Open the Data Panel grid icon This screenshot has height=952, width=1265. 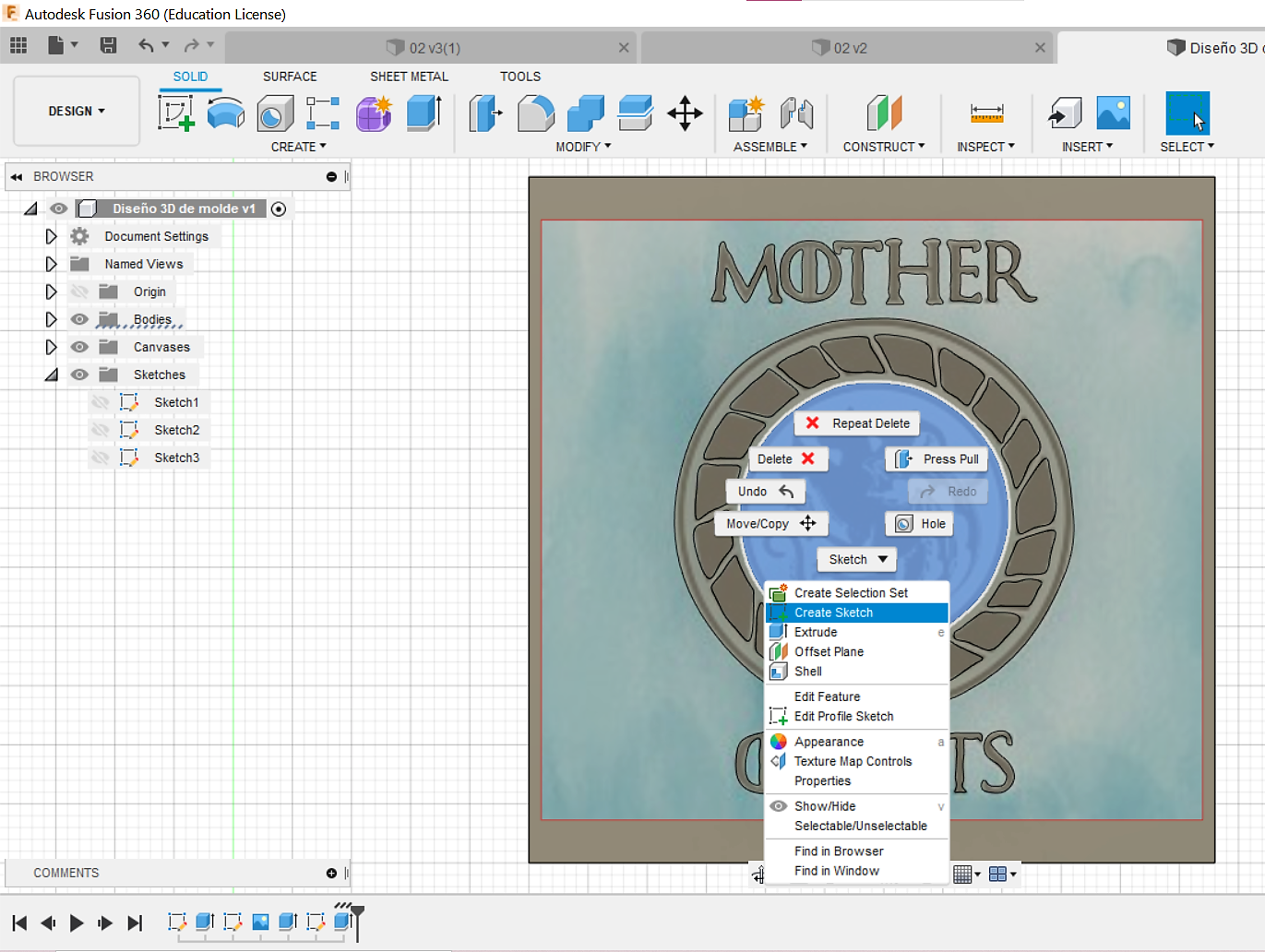[x=18, y=45]
